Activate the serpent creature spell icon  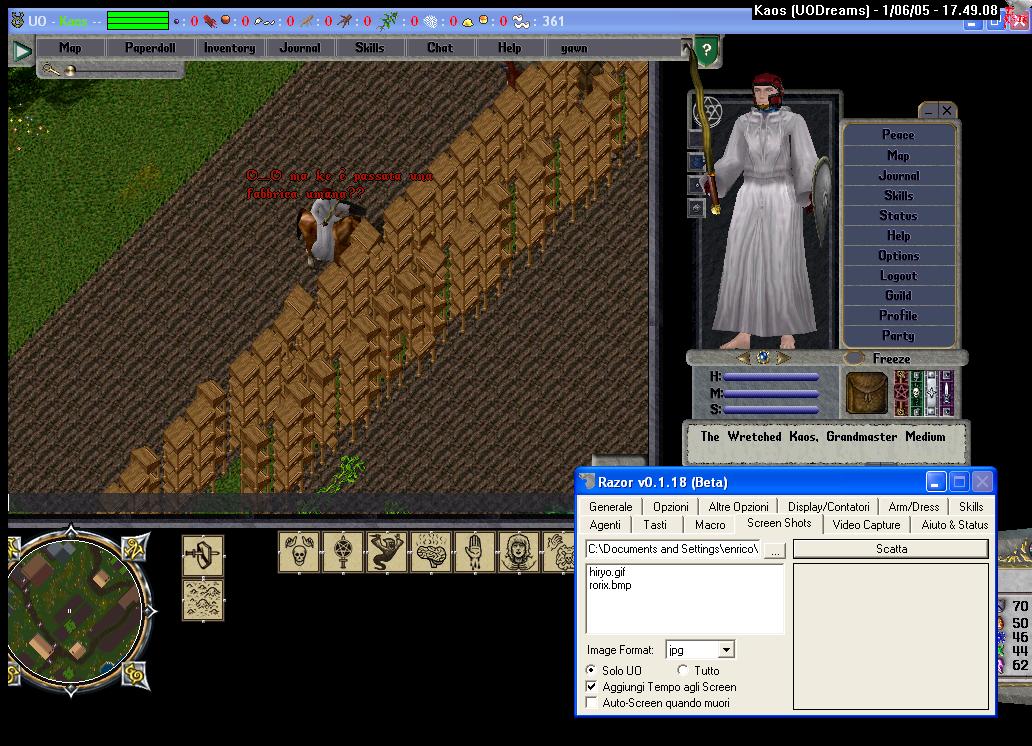pos(386,551)
